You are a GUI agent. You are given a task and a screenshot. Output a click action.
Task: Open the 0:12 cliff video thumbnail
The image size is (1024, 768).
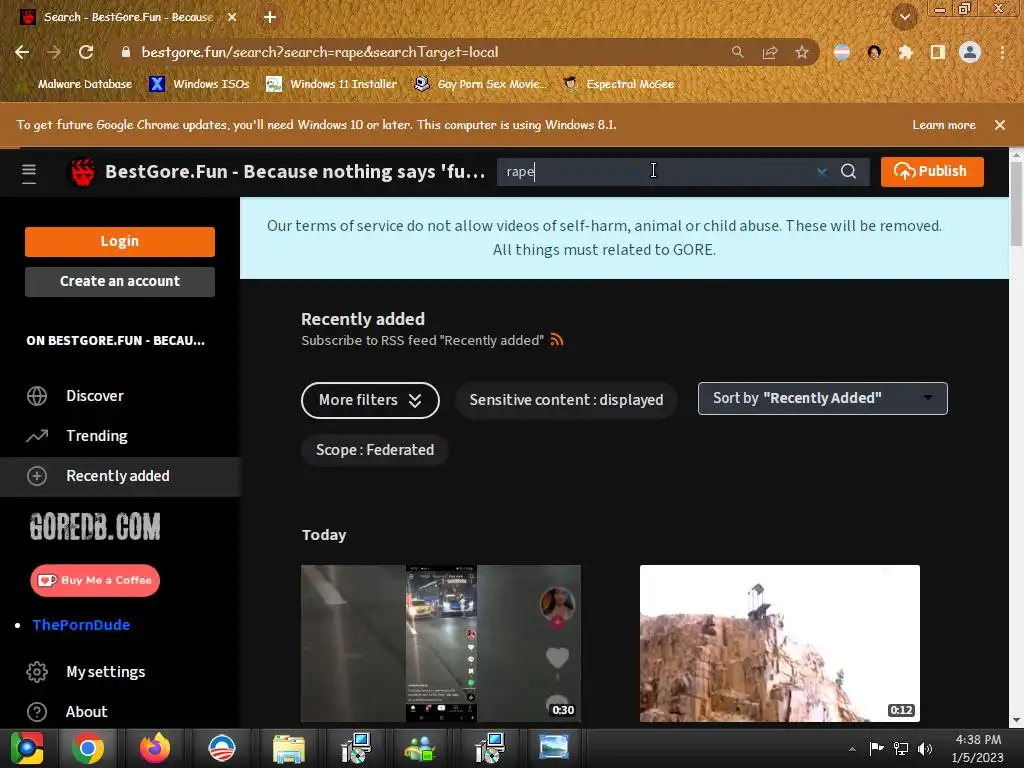click(780, 643)
